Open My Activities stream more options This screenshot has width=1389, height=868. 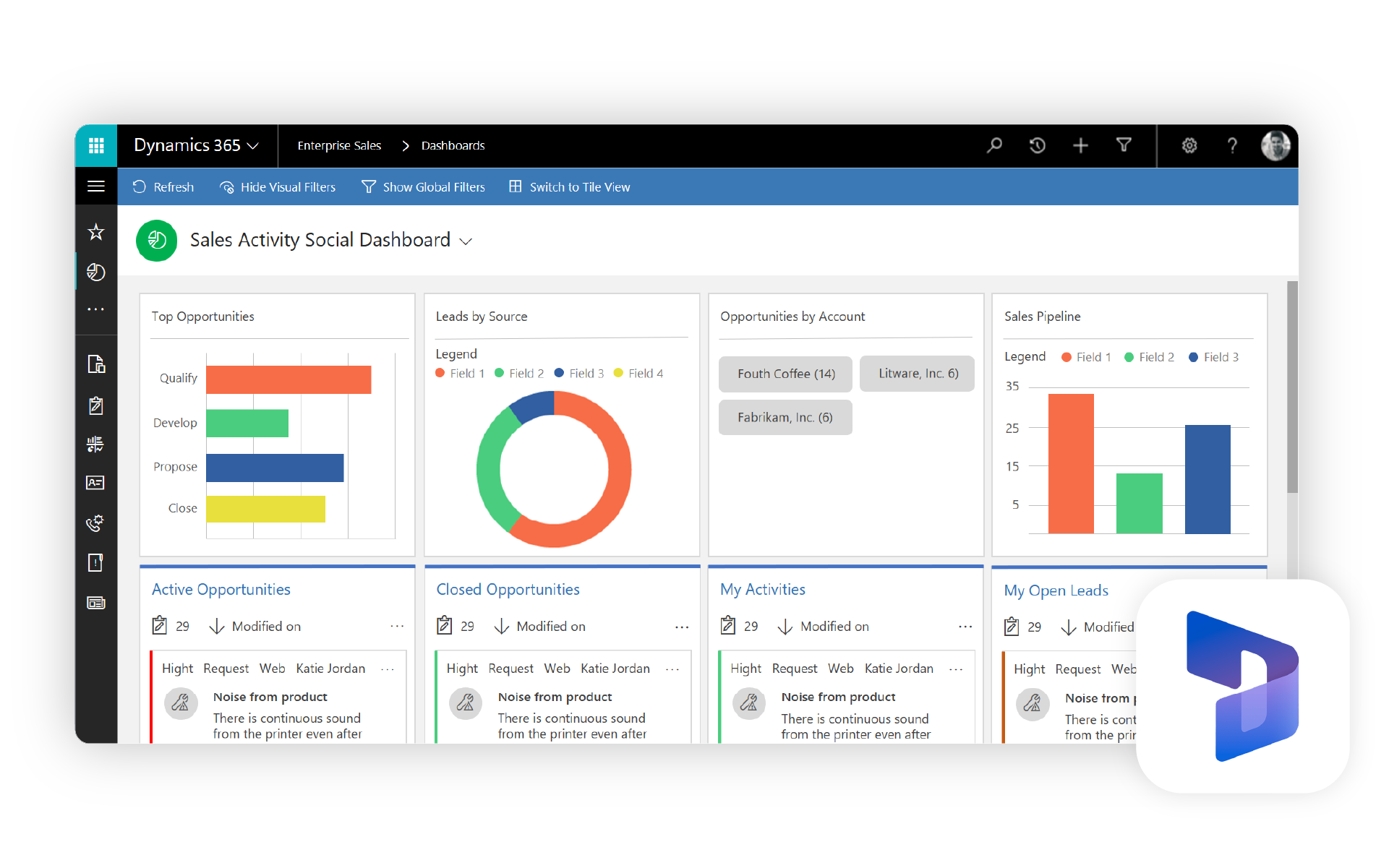pos(965,627)
